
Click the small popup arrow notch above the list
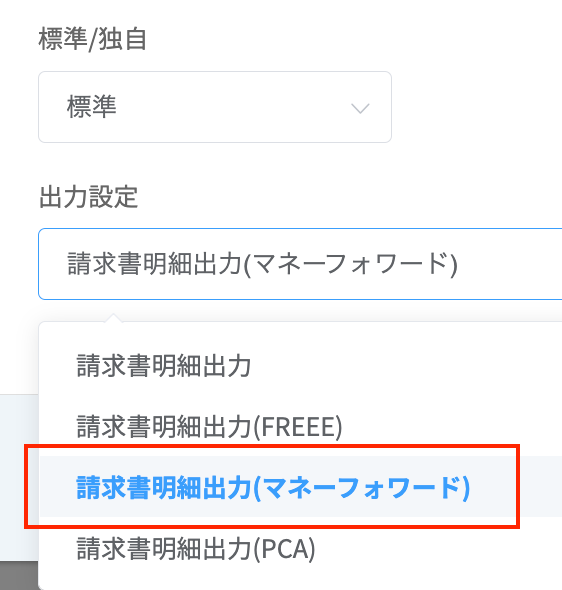113,317
